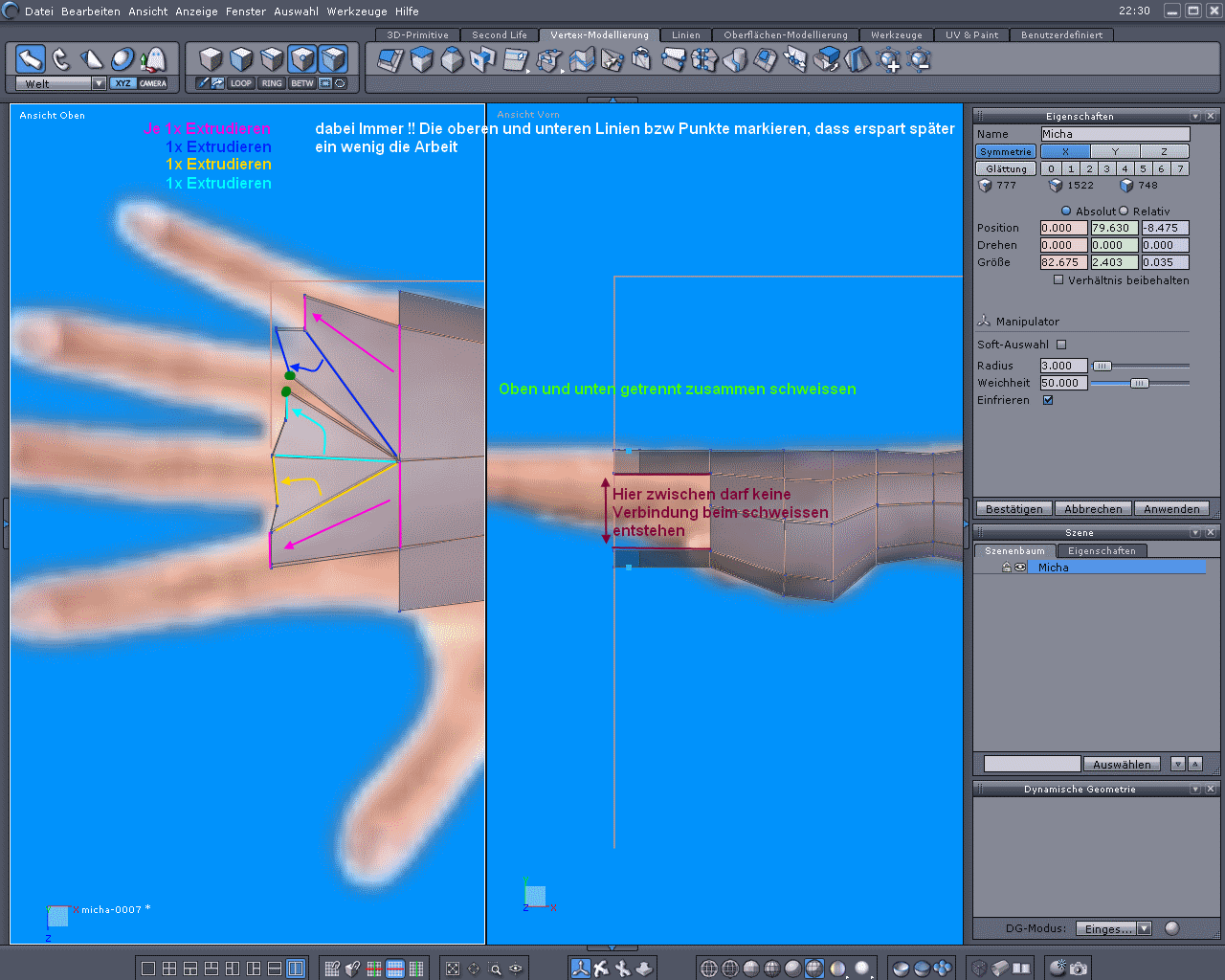Activate the rotate tool icon

point(61,59)
